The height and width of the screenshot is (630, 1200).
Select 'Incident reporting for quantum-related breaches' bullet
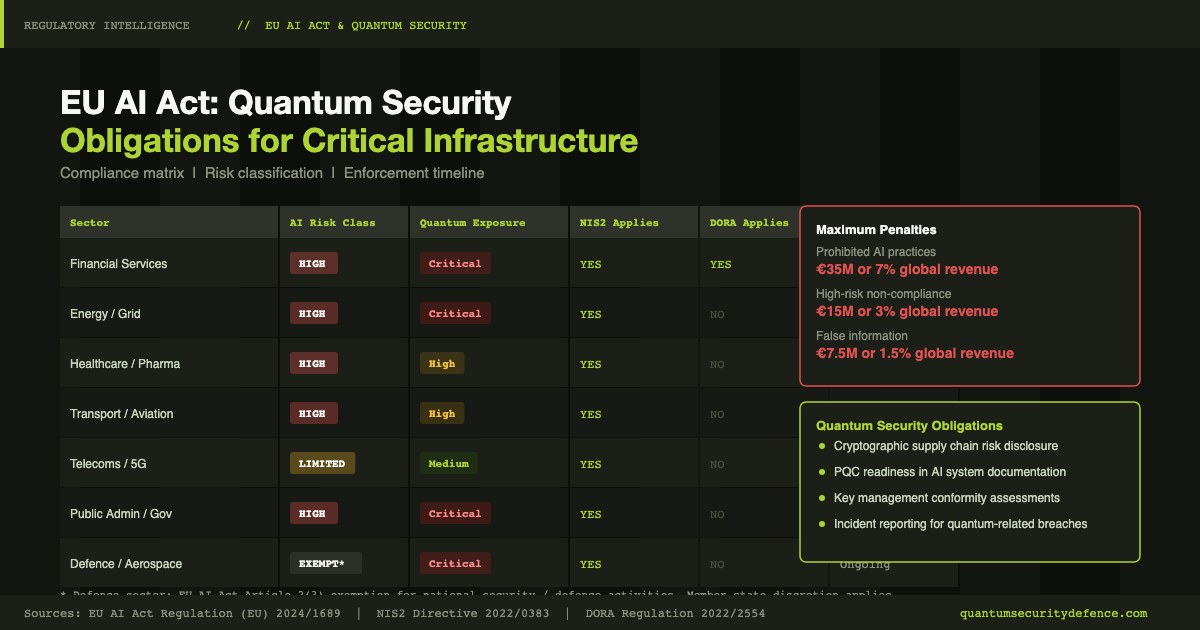tap(960, 524)
